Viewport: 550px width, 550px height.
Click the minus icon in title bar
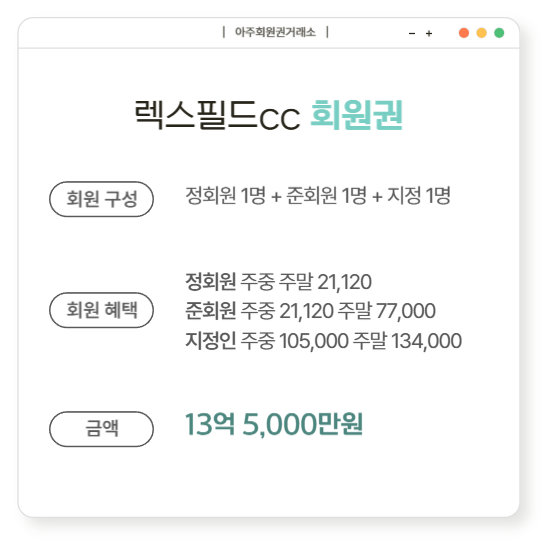[412, 33]
